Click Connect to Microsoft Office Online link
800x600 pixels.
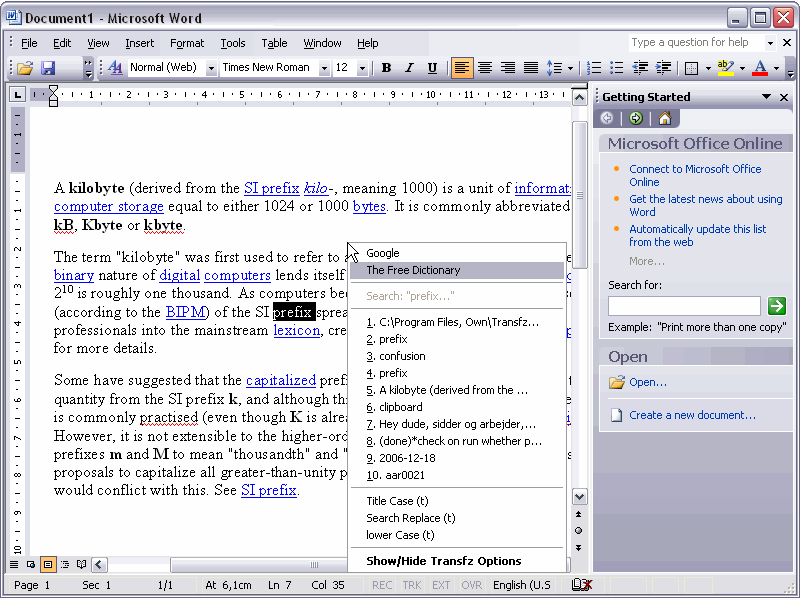click(695, 176)
